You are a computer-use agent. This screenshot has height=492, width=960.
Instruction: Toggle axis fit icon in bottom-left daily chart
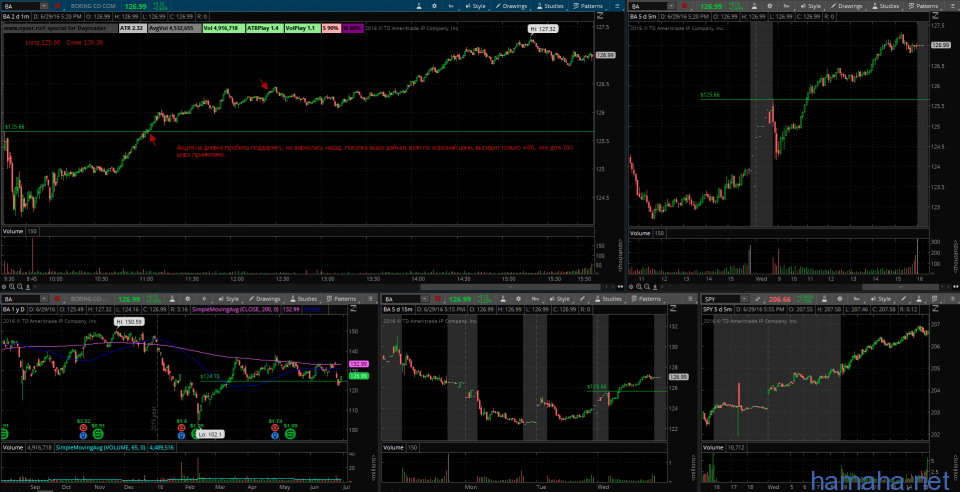353,308
